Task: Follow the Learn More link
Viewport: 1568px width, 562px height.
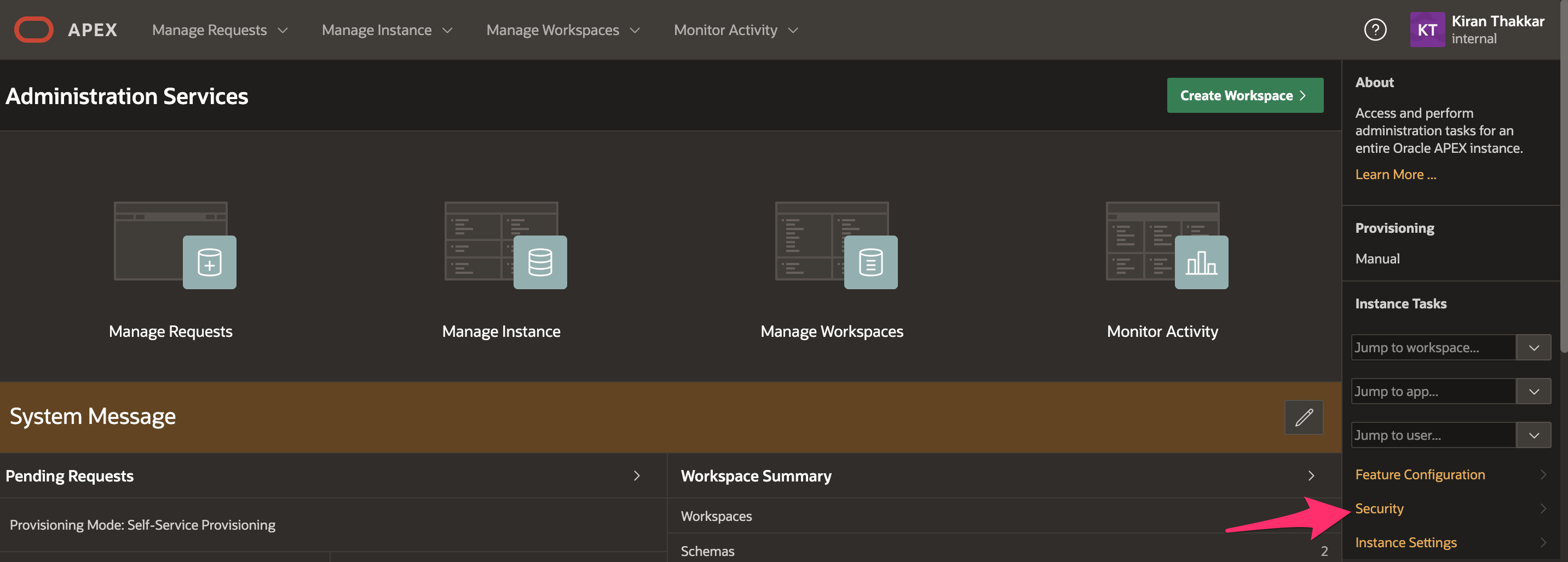Action: coord(1395,175)
